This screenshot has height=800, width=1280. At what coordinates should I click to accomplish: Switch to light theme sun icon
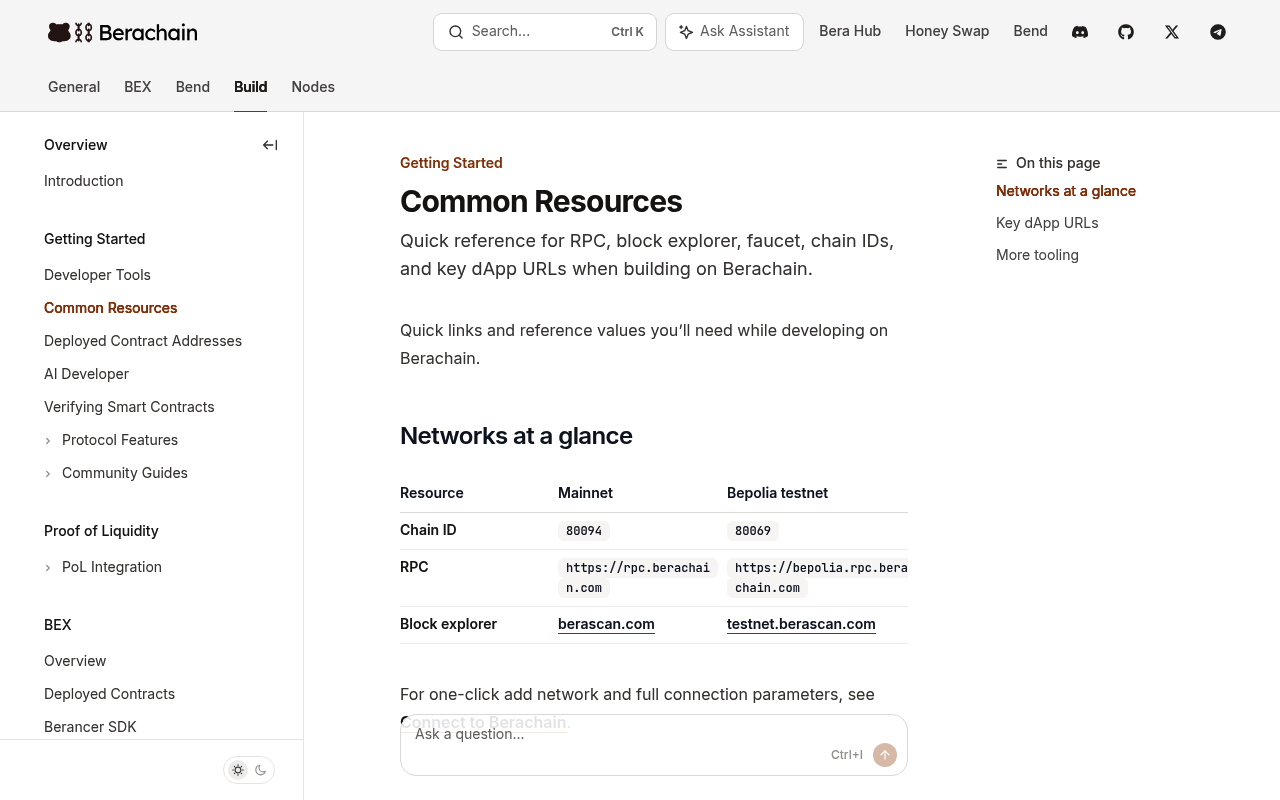[x=238, y=770]
